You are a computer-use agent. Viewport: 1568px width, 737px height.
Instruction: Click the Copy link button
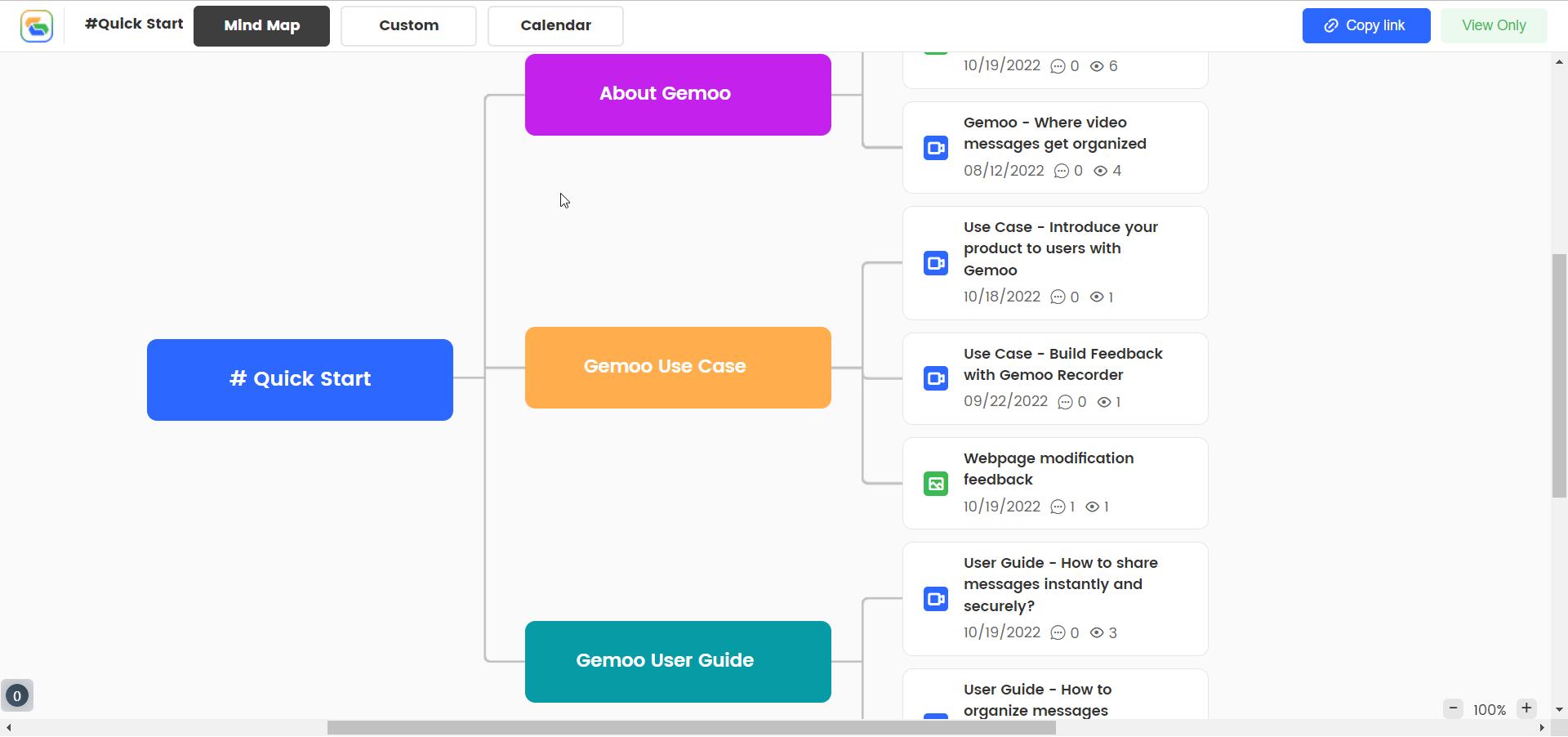1366,25
